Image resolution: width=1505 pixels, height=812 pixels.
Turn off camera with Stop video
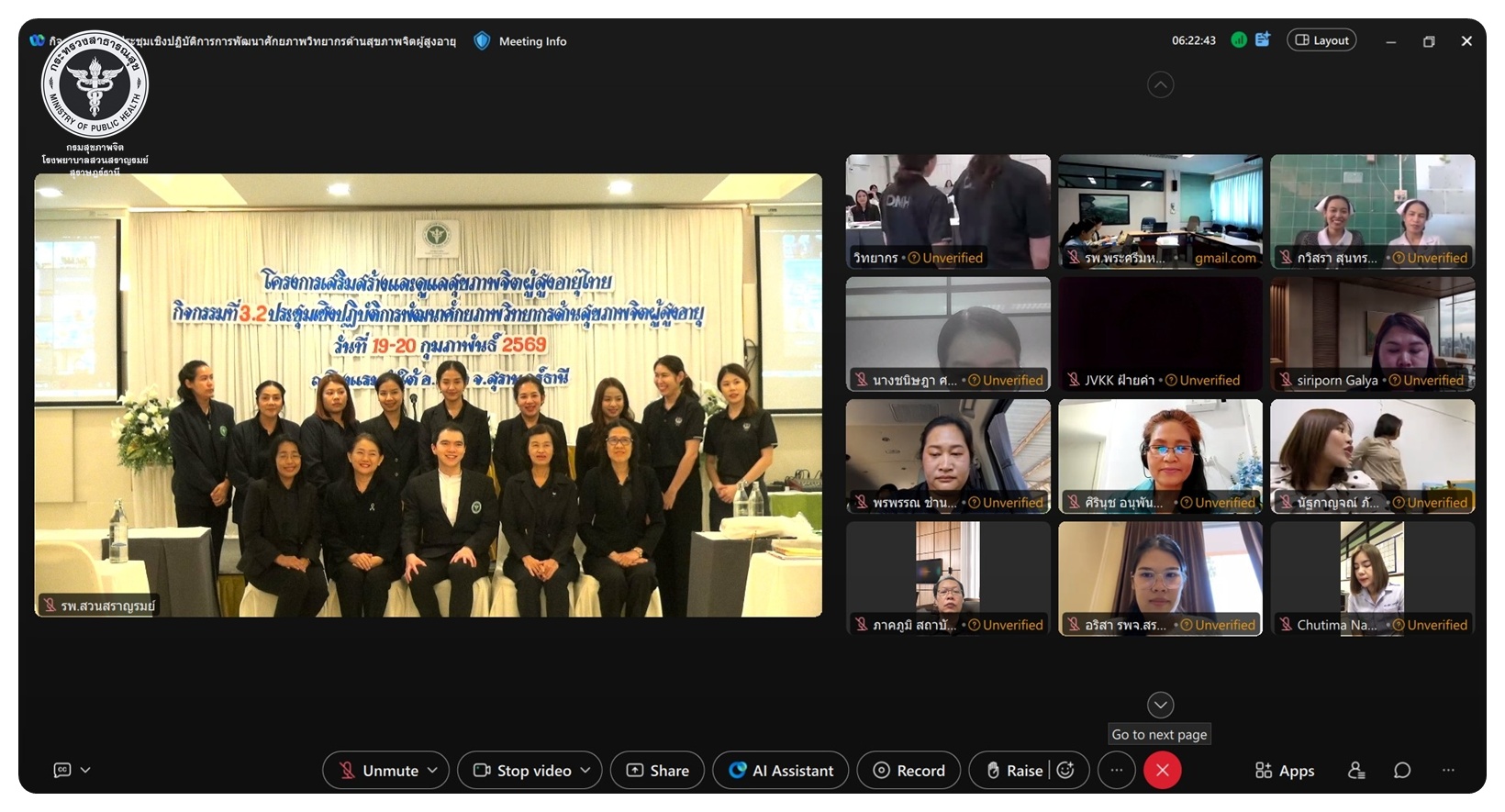(522, 771)
